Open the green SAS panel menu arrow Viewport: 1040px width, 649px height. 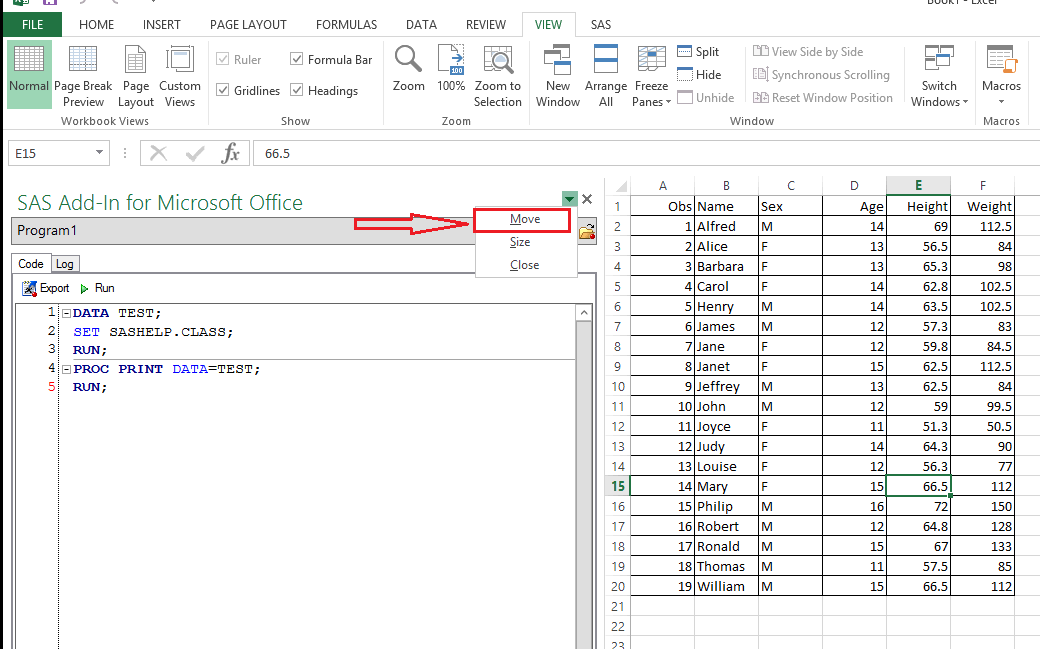tap(569, 199)
